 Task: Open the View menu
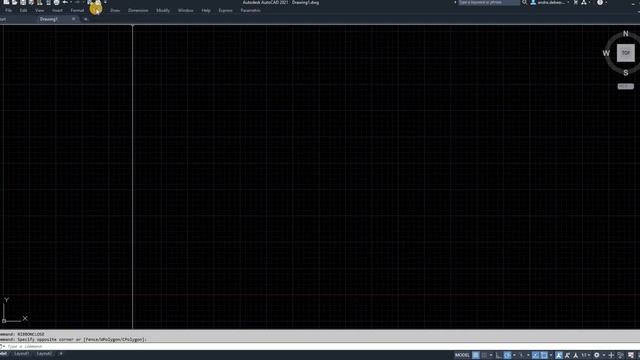39,11
